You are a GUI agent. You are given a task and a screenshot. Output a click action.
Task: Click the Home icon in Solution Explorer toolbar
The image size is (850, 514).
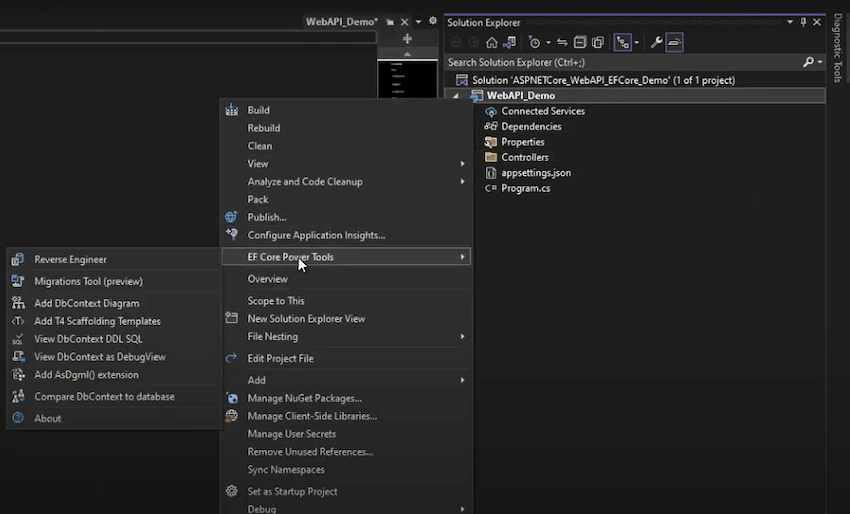click(x=491, y=42)
